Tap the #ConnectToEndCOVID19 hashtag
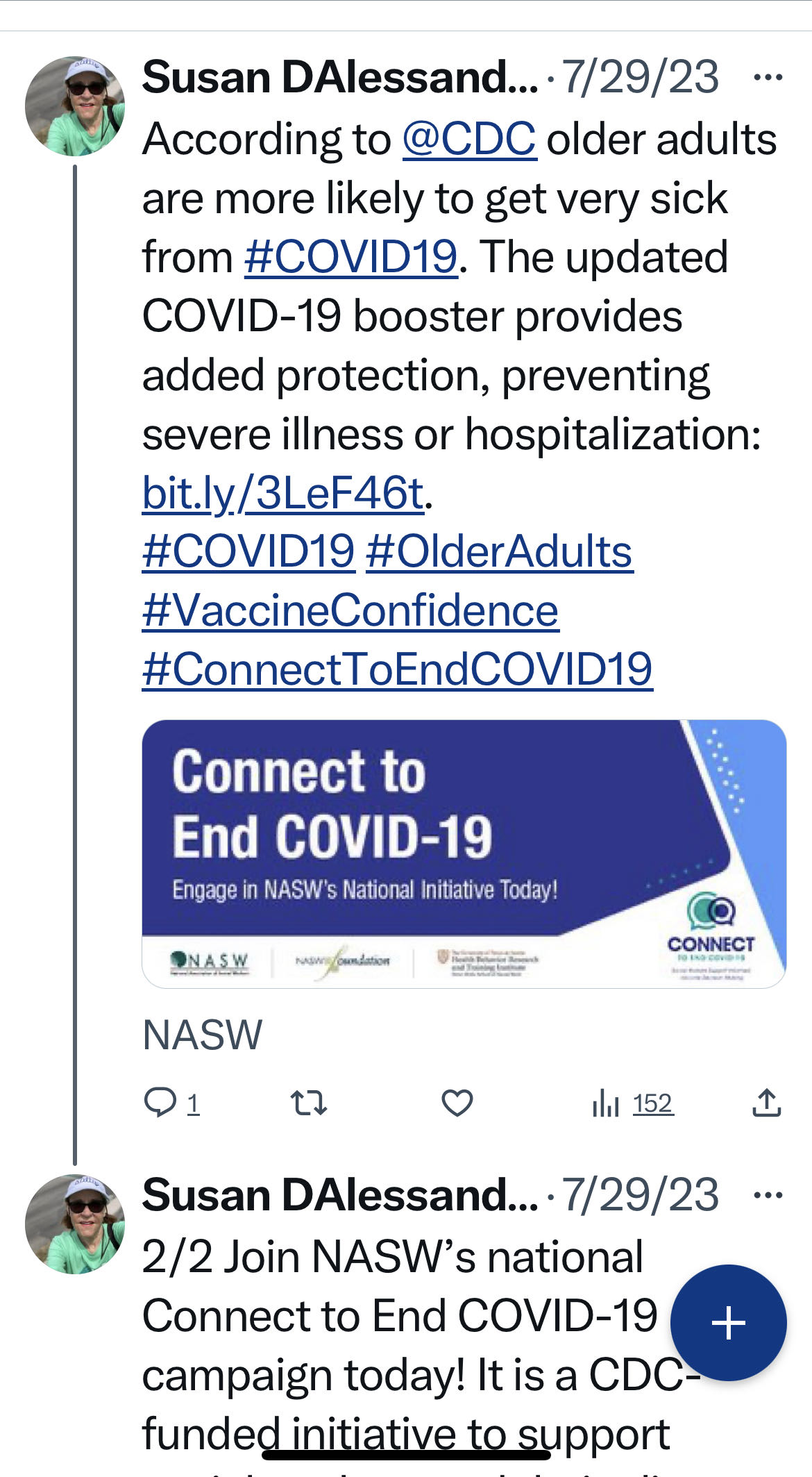This screenshot has width=812, height=1477. point(397,670)
